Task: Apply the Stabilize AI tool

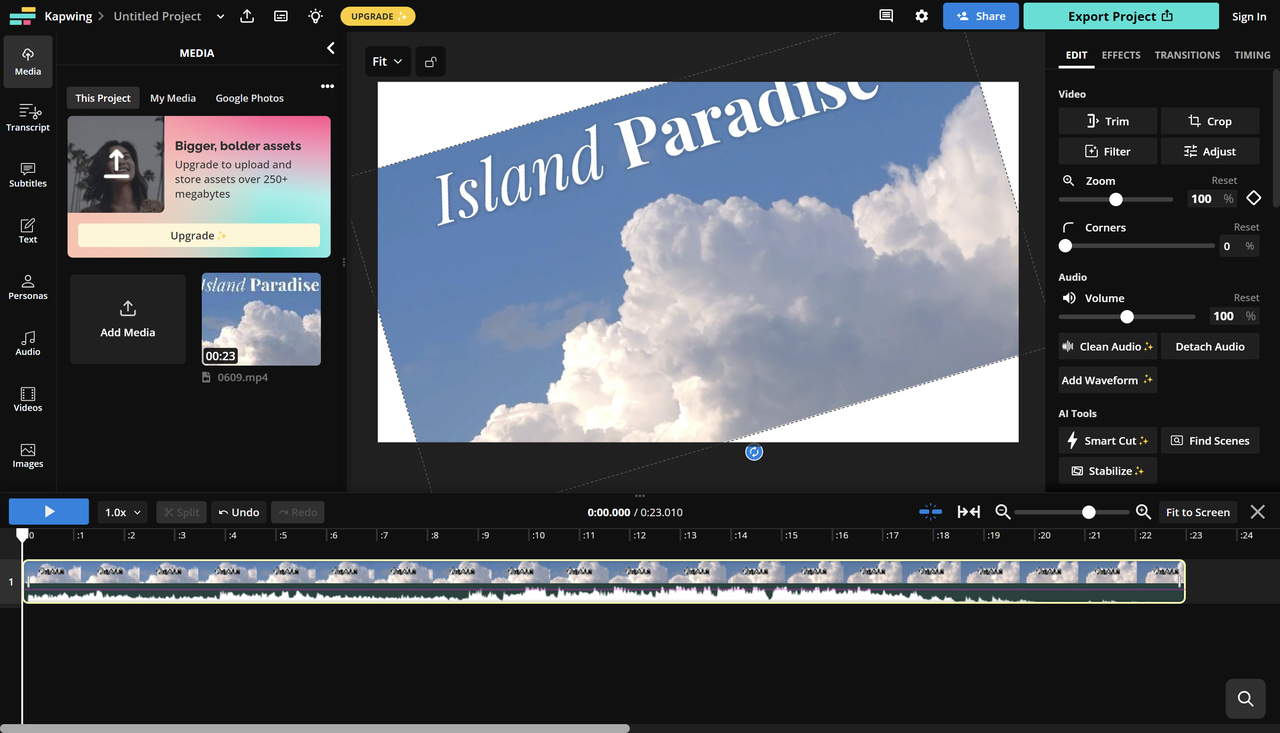Action: click(x=1107, y=470)
